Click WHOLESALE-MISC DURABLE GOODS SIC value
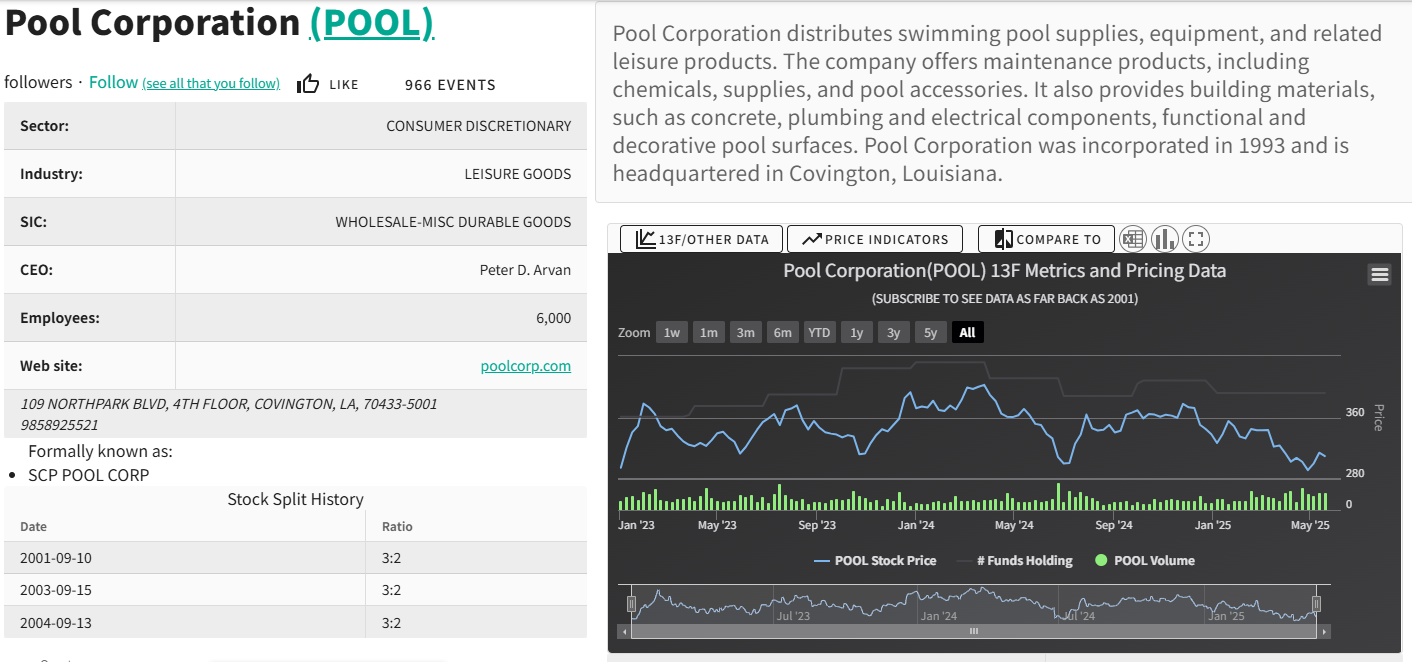This screenshot has height=662, width=1412. tap(453, 222)
